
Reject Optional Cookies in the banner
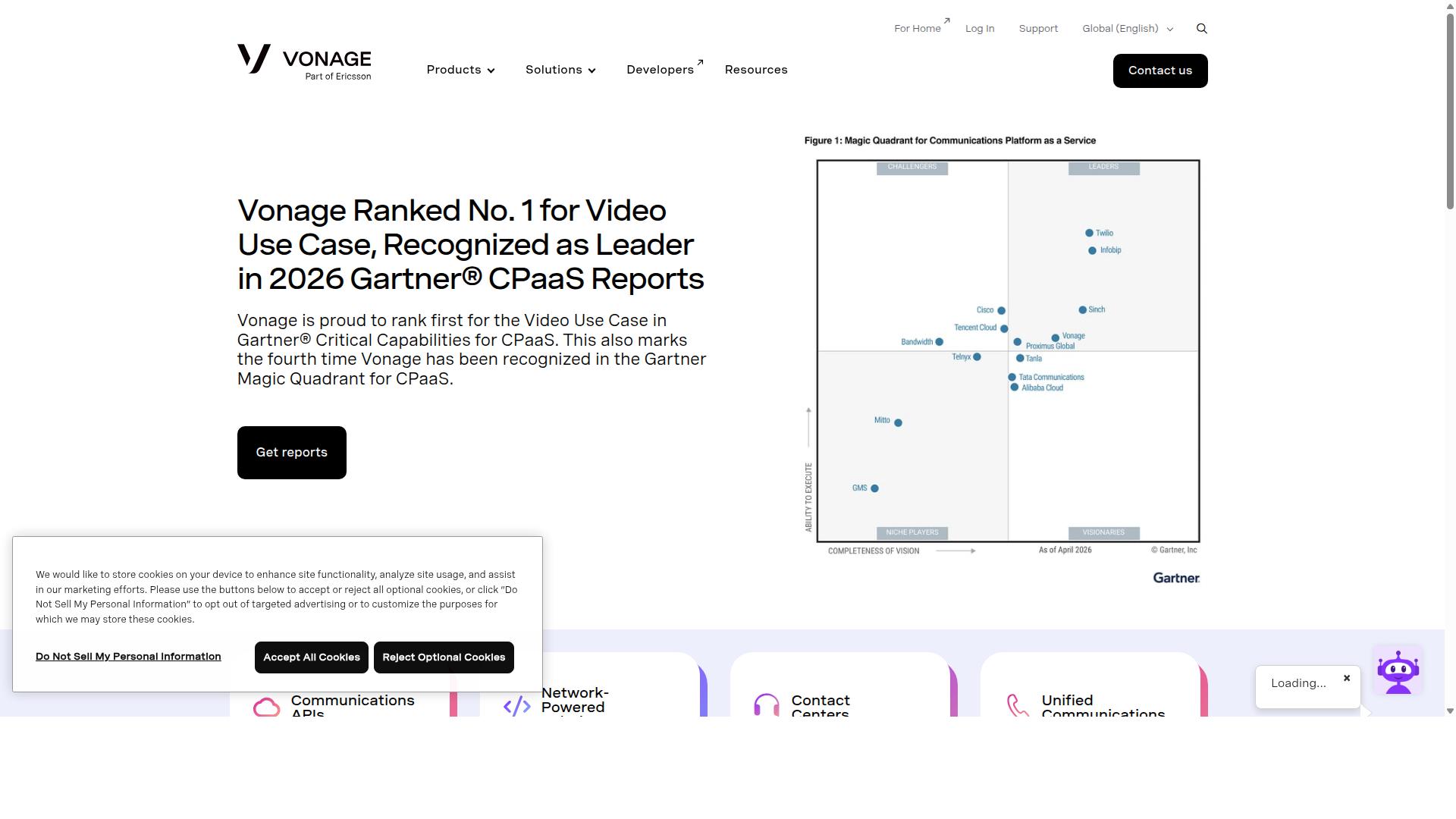444,657
